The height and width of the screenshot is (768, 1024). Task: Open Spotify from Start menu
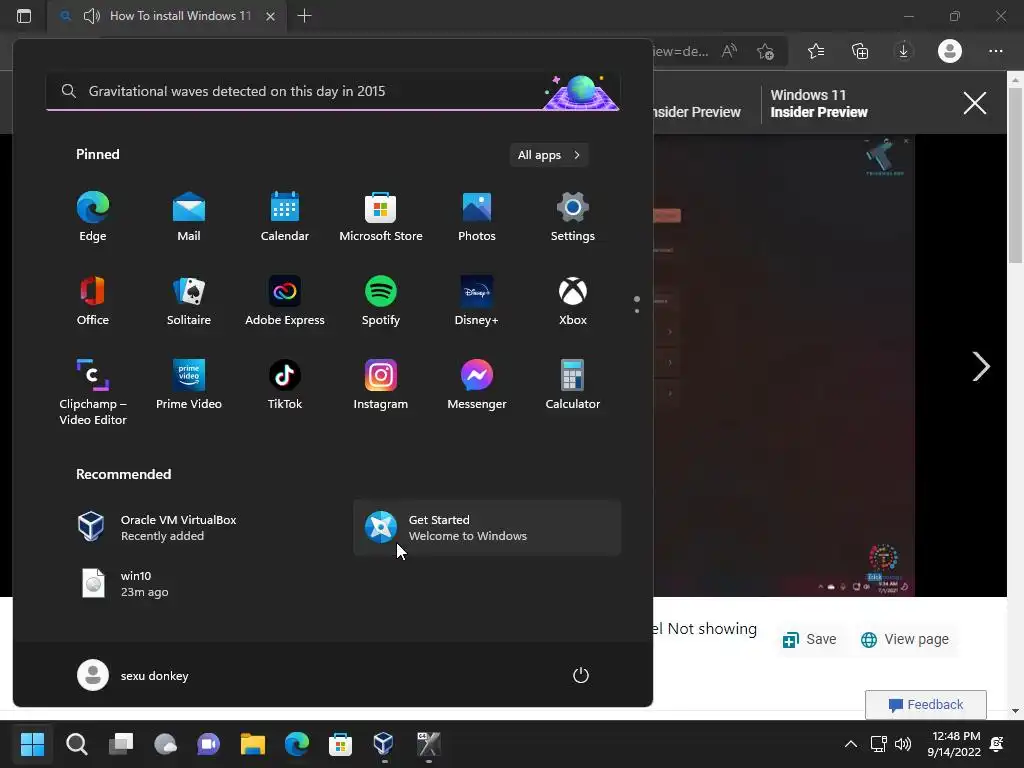click(x=381, y=301)
